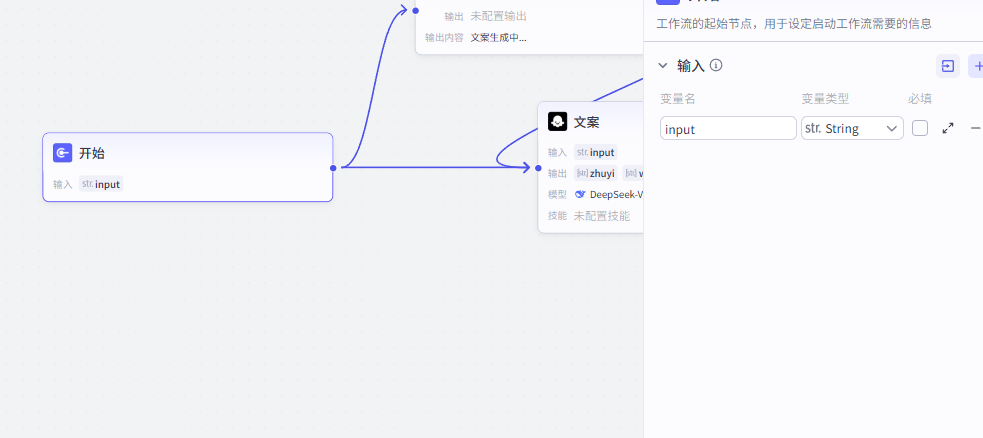Viewport: 983px width, 438px height.
Task: Click the 开始 start node icon
Action: click(x=62, y=153)
